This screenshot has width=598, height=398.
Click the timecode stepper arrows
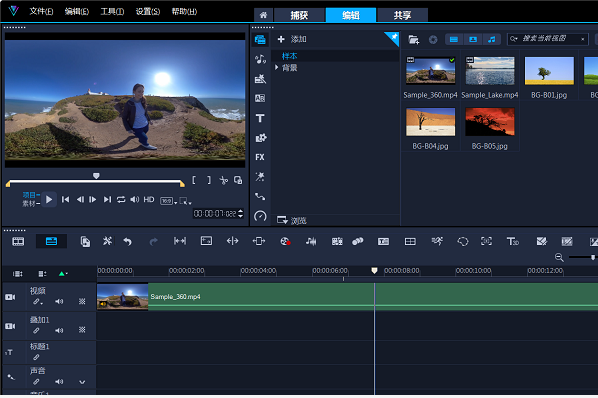click(x=240, y=213)
